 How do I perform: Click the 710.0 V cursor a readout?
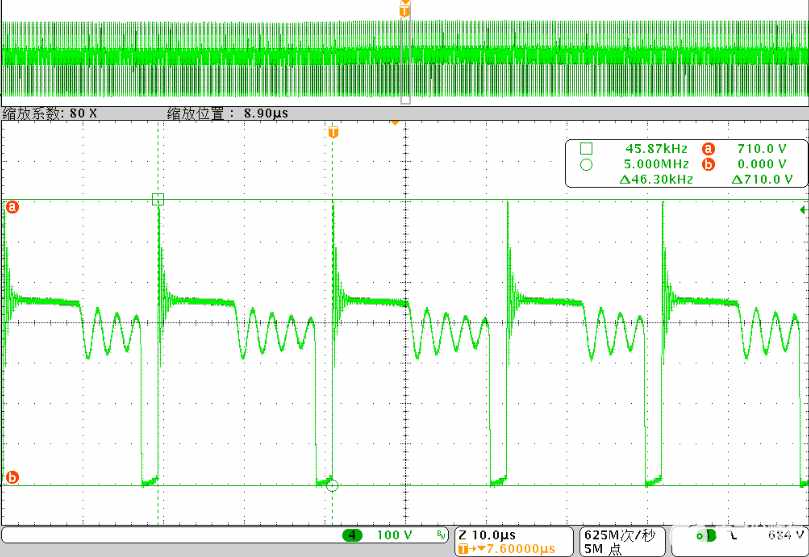(x=762, y=149)
